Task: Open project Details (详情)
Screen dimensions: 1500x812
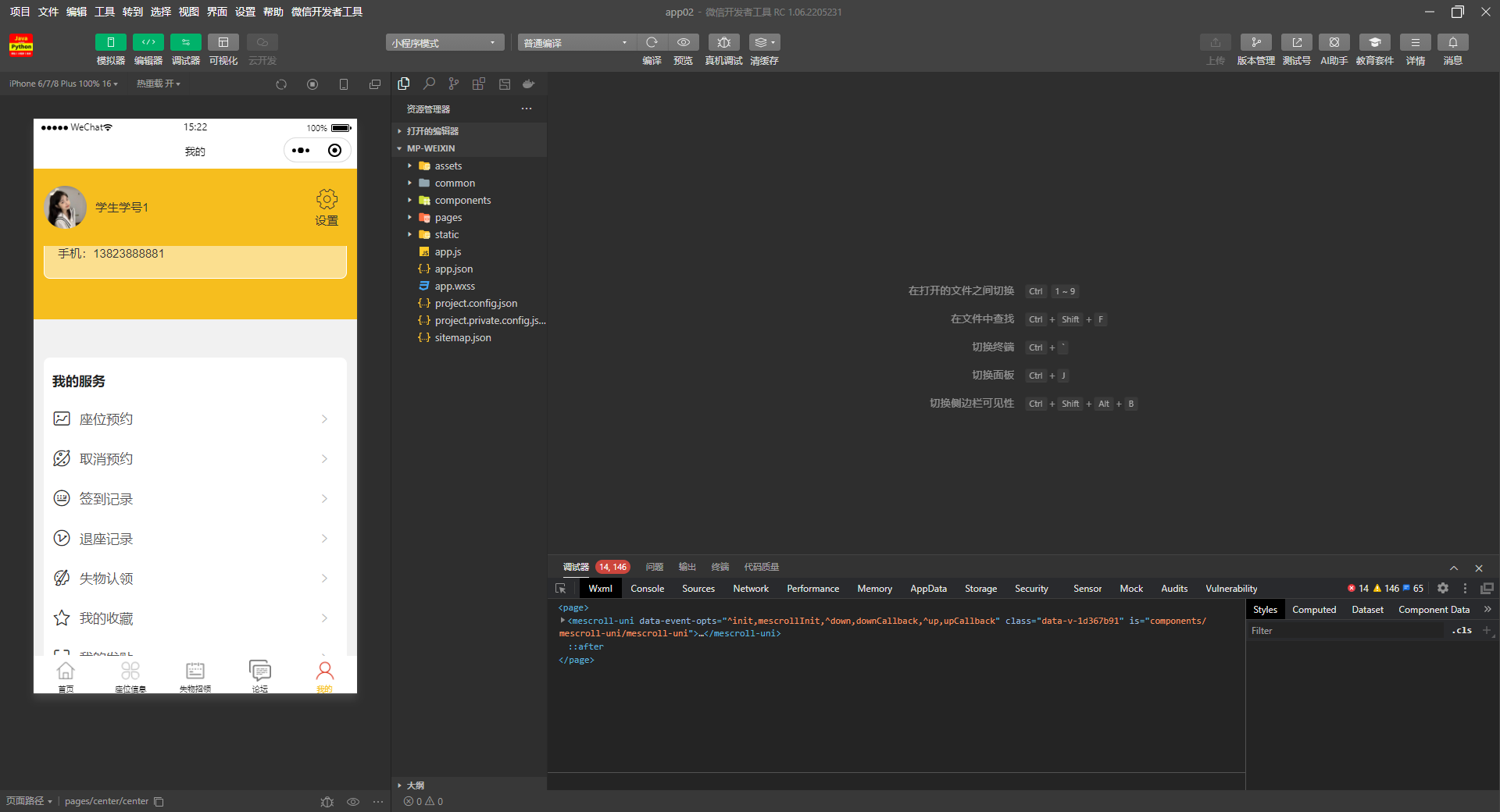Action: [x=1416, y=42]
